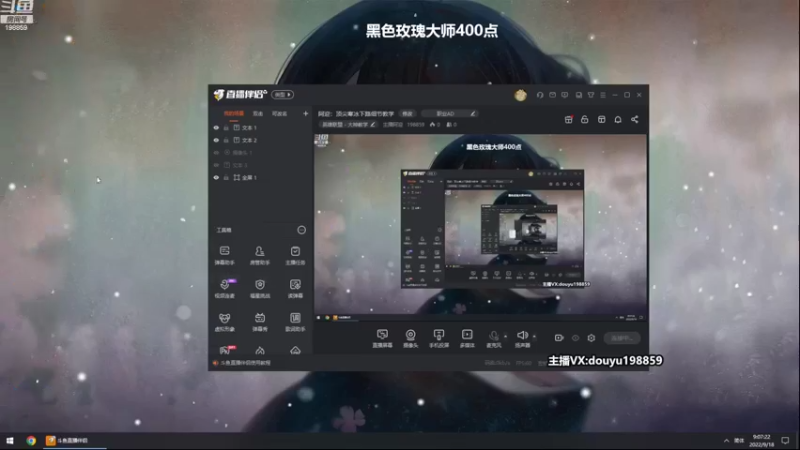Open the 房管助手 tool in toolbox
This screenshot has height=450, width=800.
pos(260,255)
